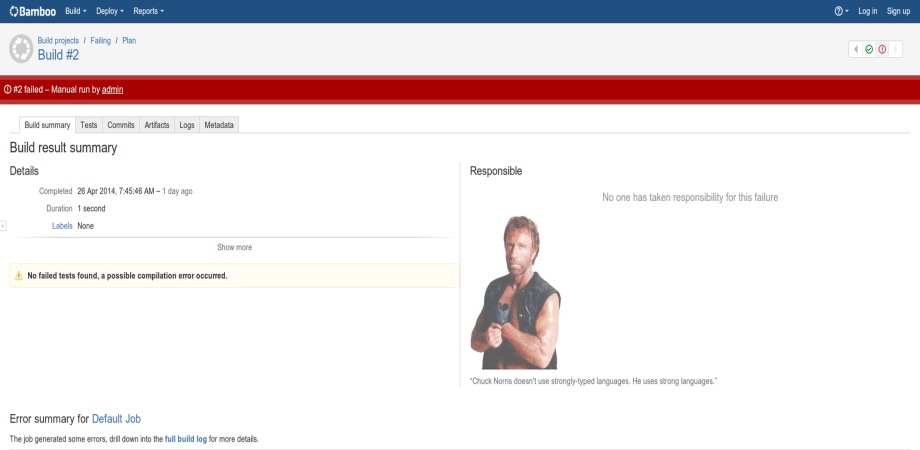
Task: Click the next build right arrow
Action: point(896,49)
